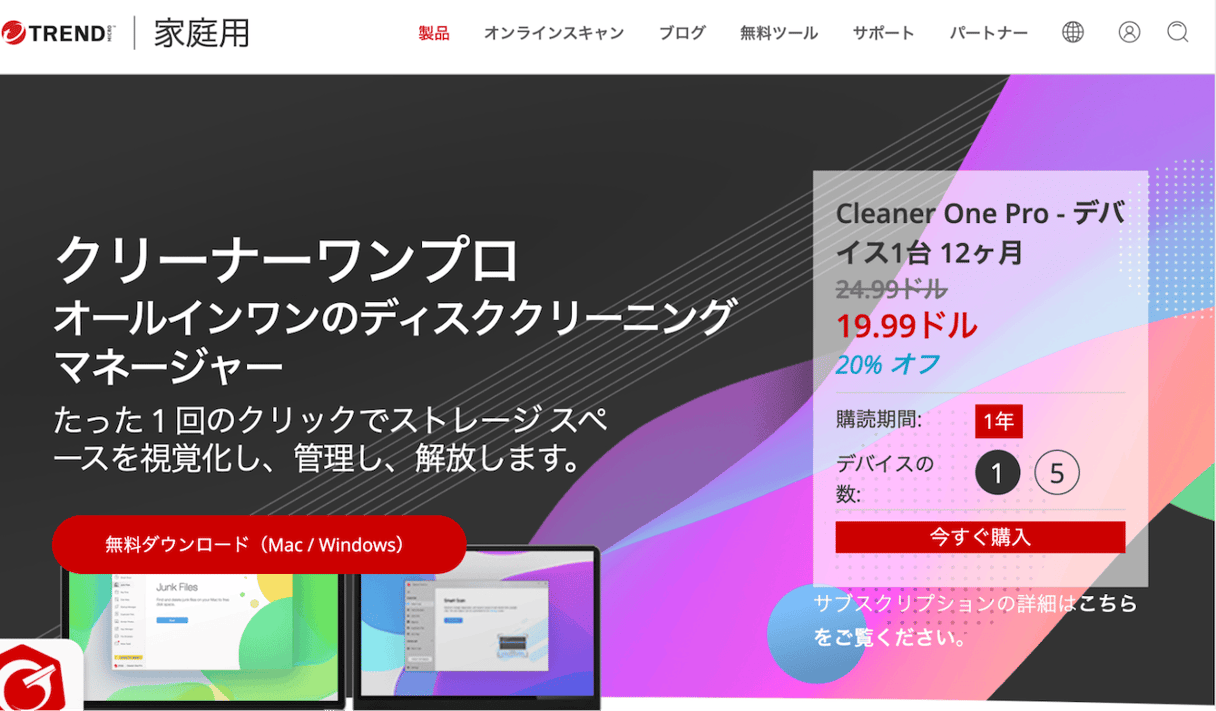This screenshot has width=1216, height=711.
Task: Open the オンラインスキャン menu
Action: coord(554,32)
